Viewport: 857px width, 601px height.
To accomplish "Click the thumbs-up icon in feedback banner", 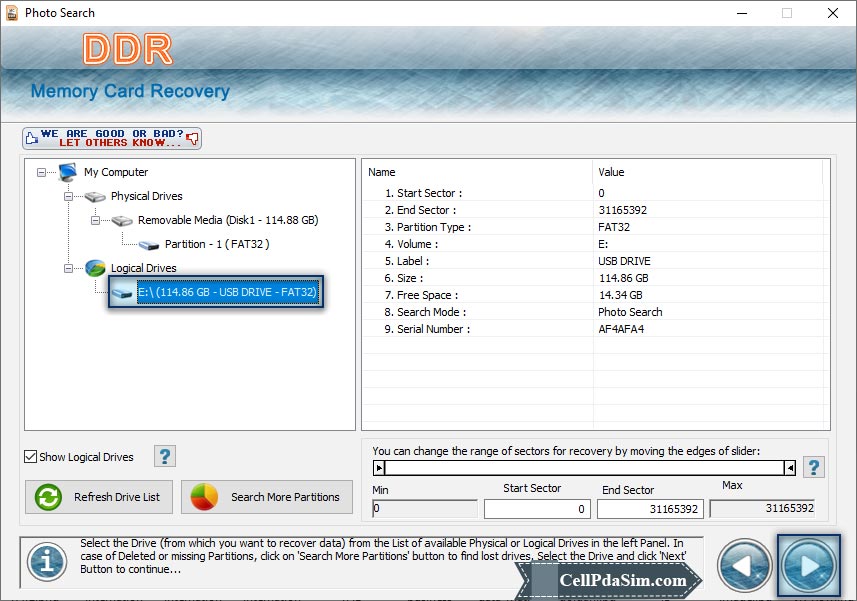I will 32,138.
